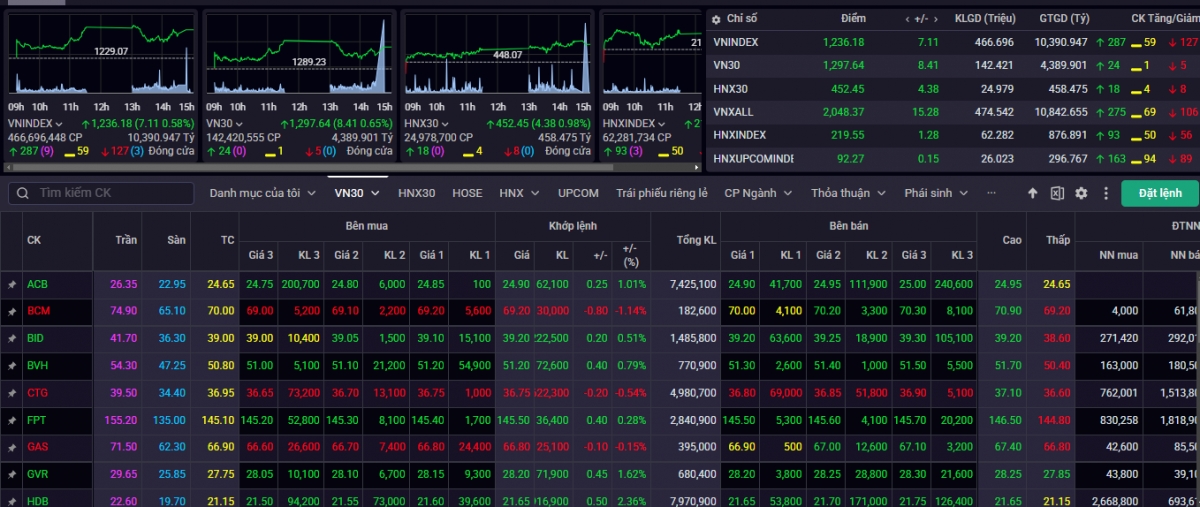Focus the Tìm kiếm CK search field
Screen dimensions: 1200x507
click(x=101, y=193)
